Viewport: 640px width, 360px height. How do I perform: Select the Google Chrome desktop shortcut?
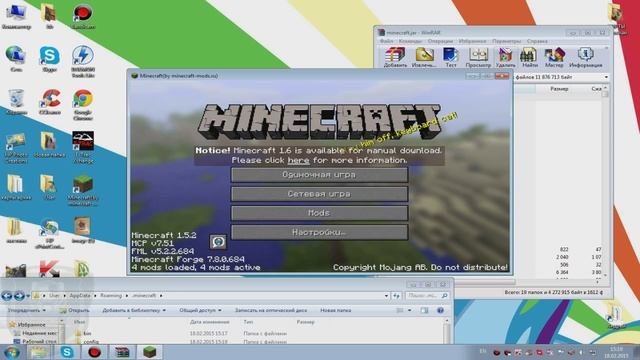click(83, 104)
